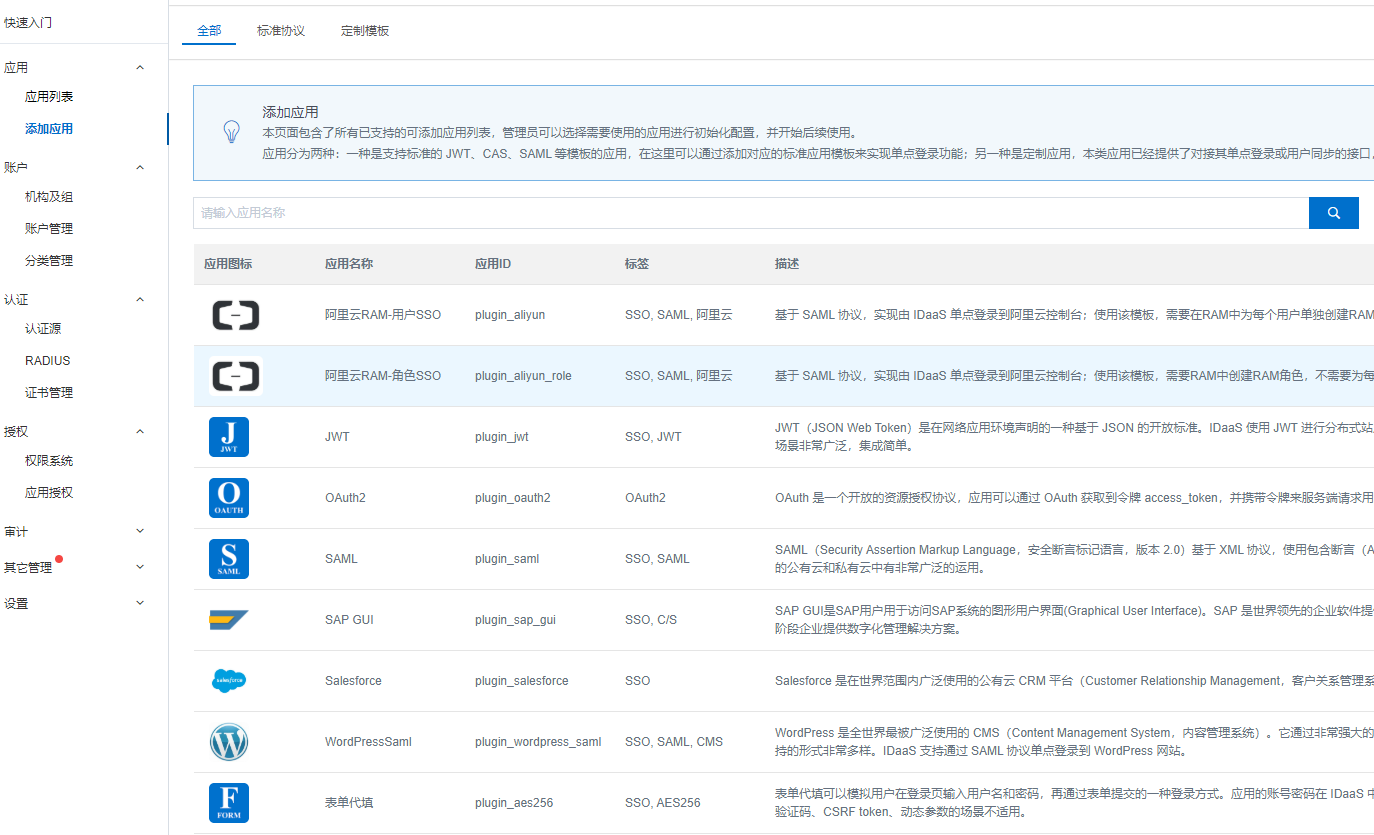
Task: Click the WordPressSaml name cell
Action: tap(368, 742)
